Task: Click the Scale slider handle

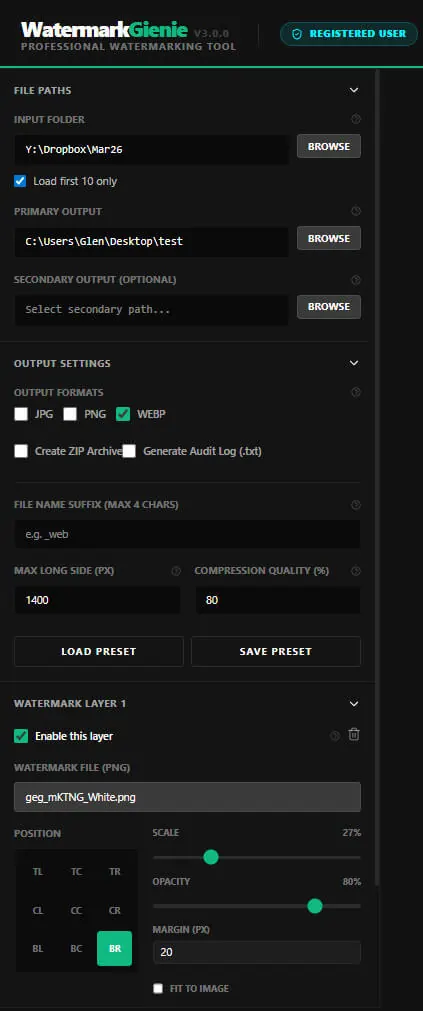Action: 211,857
